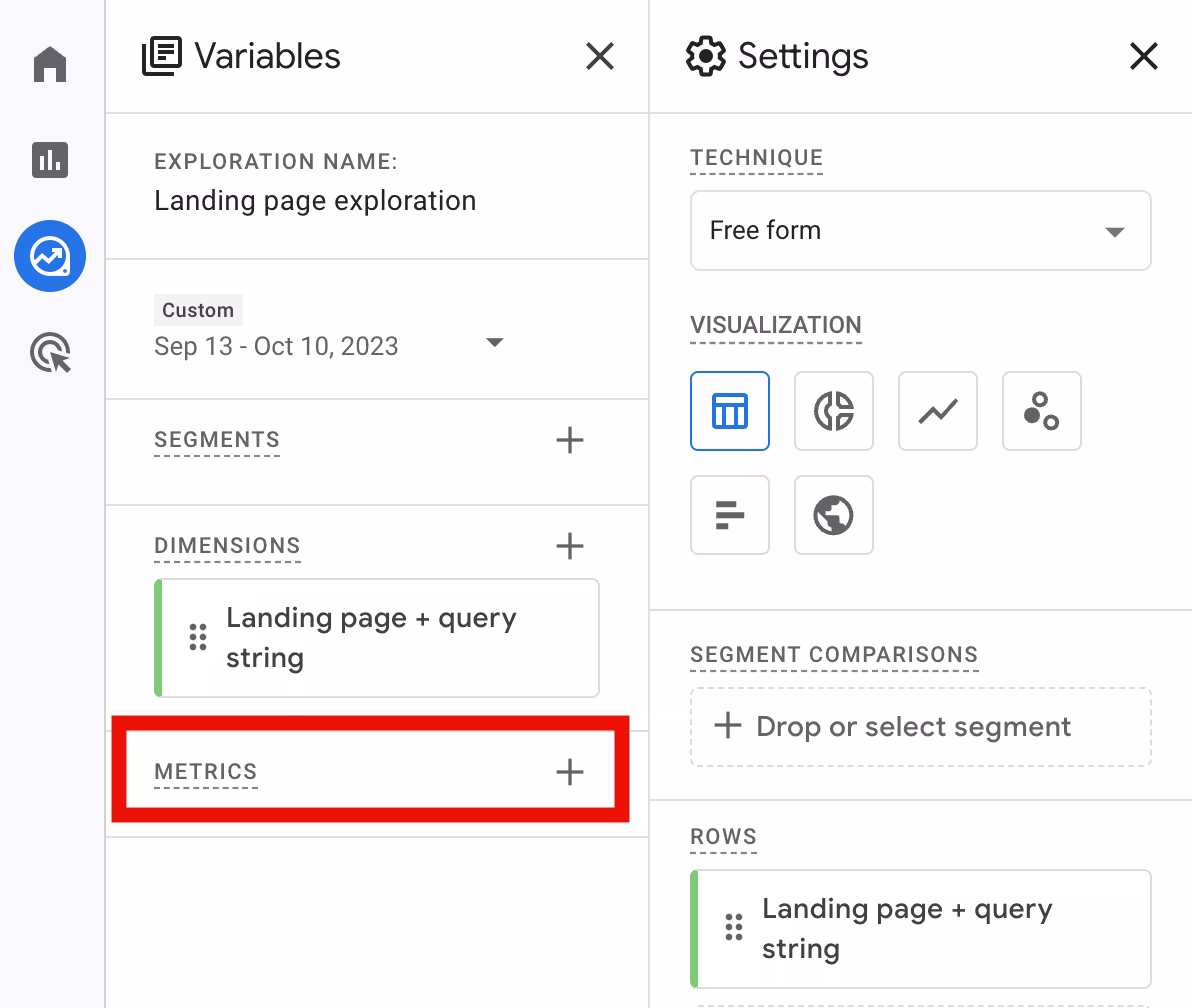
Task: Click Drop or select segment area
Action: click(921, 727)
